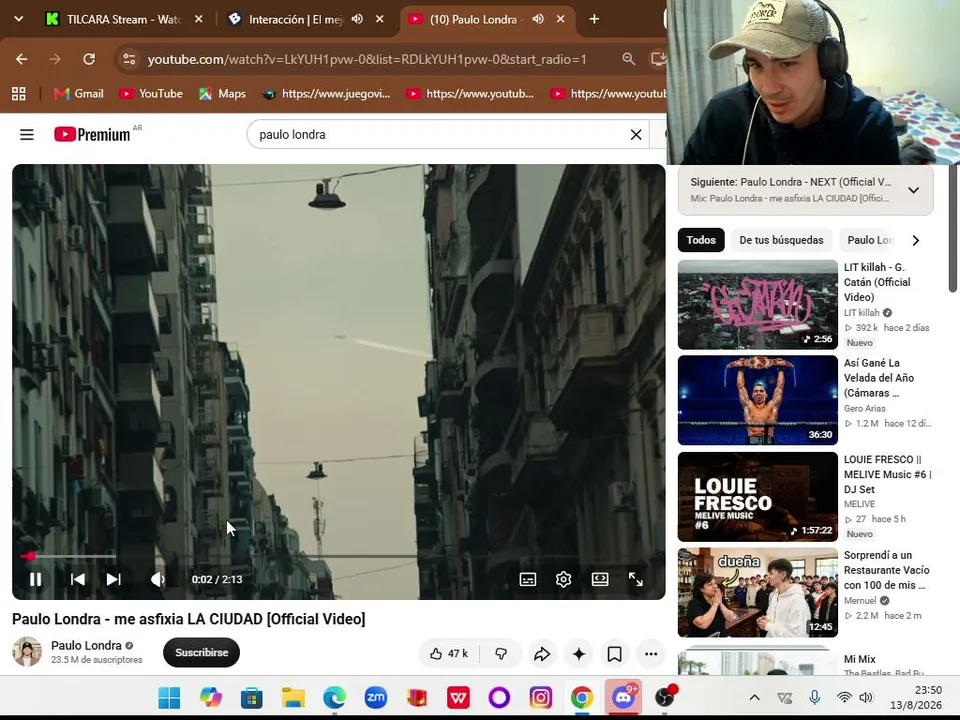This screenshot has height=720, width=960.
Task: Open the Mi Mix recommendation
Action: (x=860, y=659)
